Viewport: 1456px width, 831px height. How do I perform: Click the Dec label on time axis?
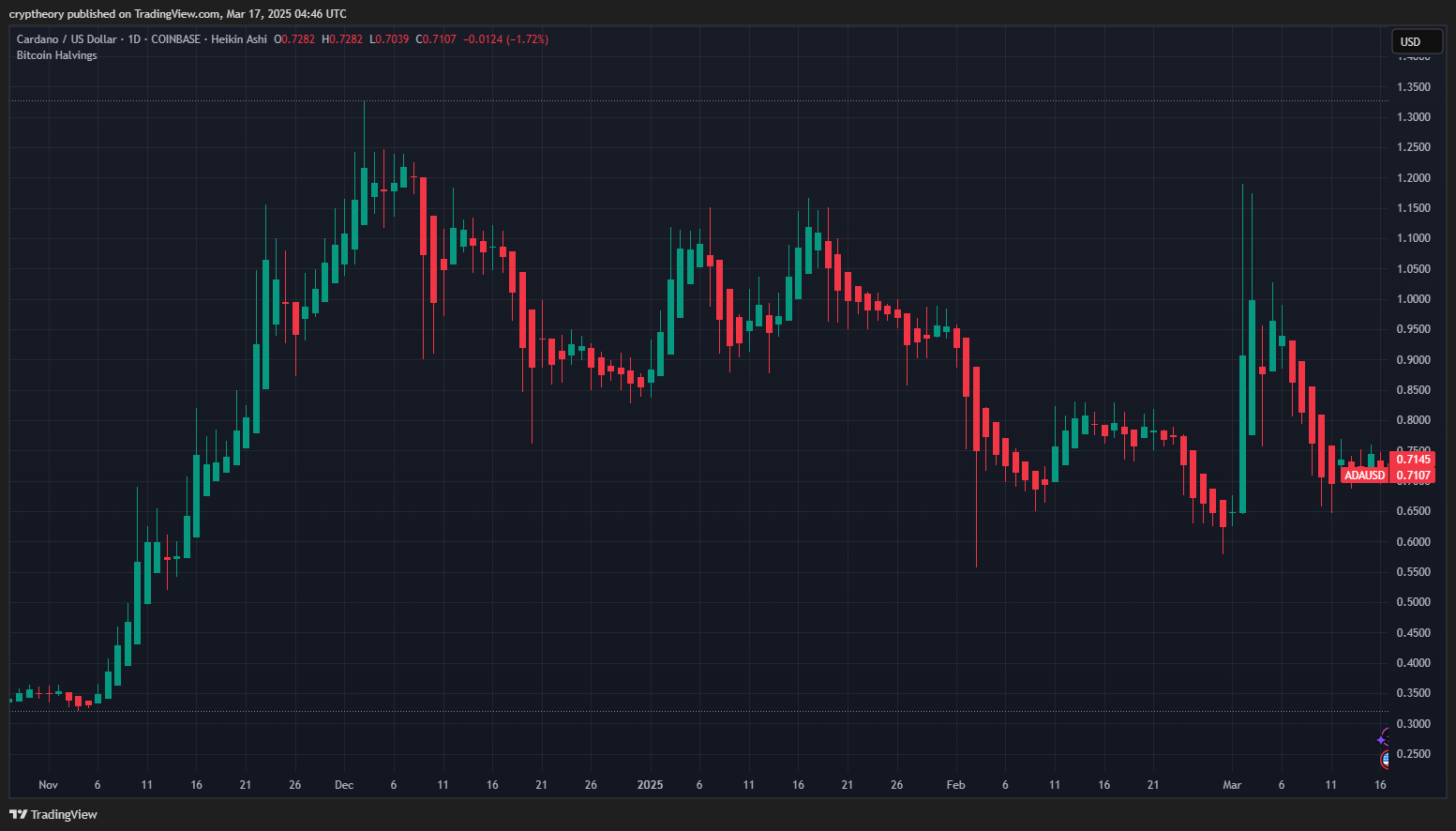coord(344,785)
